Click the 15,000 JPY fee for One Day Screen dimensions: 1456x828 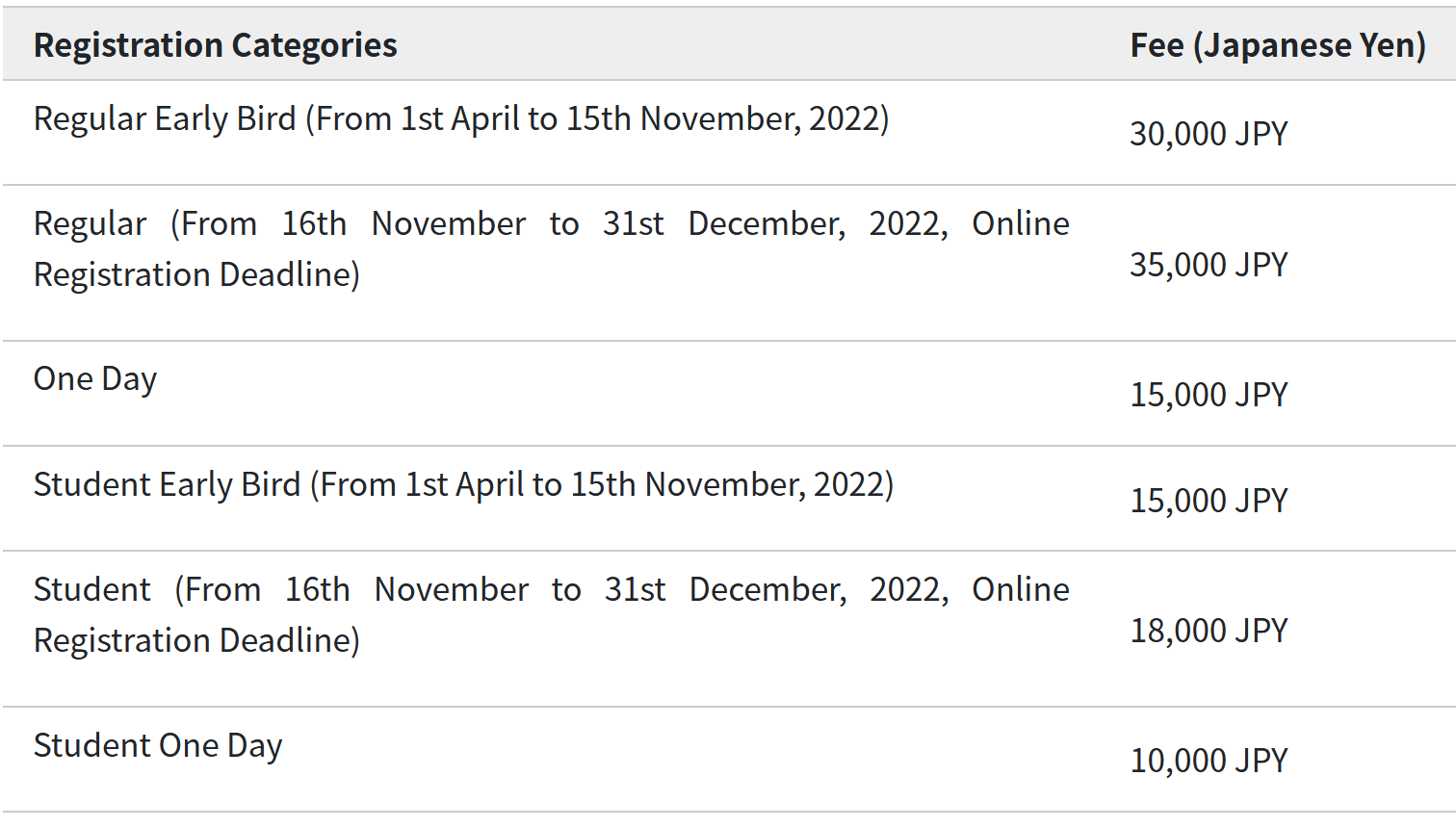(1209, 395)
